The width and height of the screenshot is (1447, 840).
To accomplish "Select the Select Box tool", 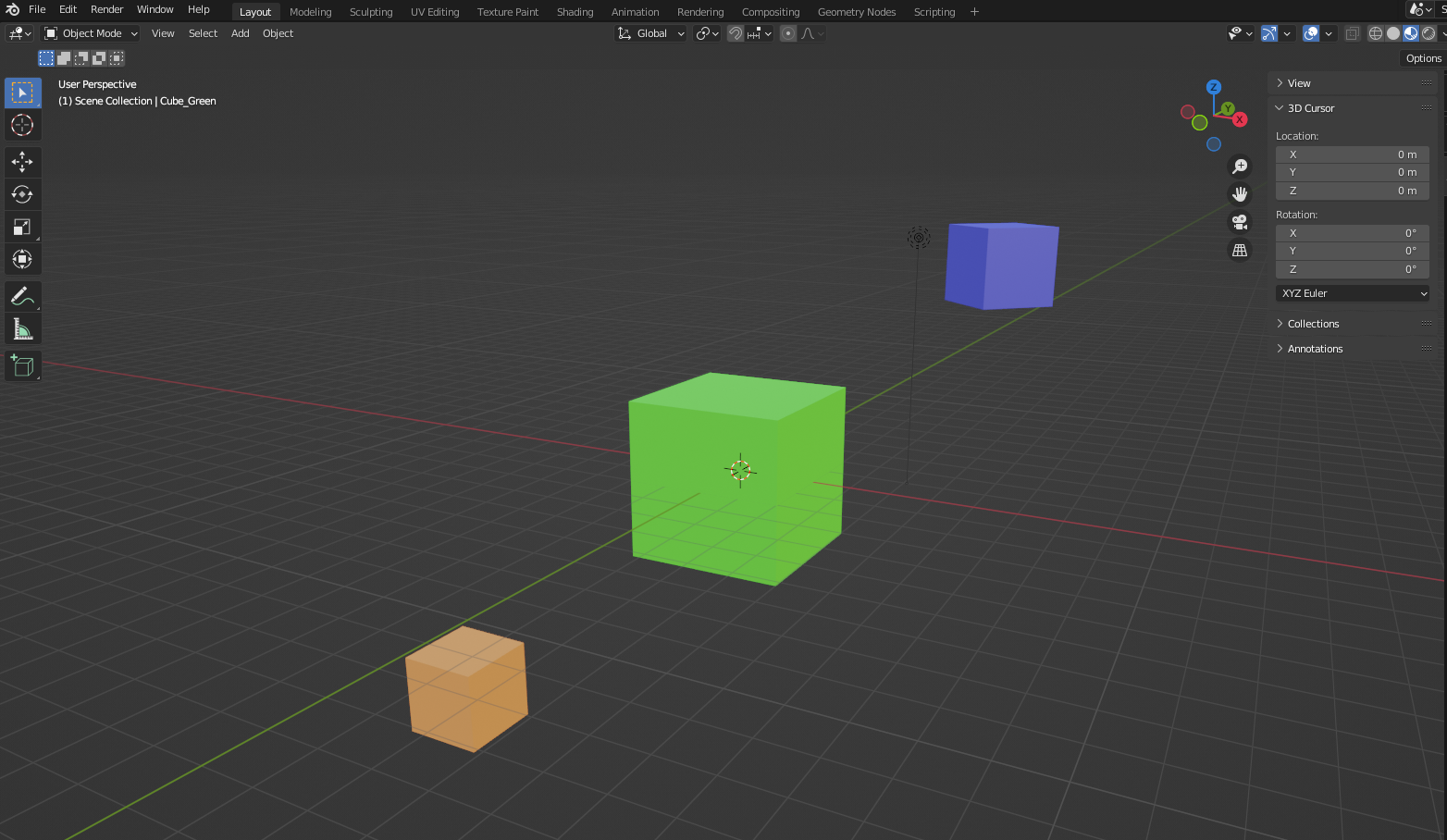I will (22, 93).
